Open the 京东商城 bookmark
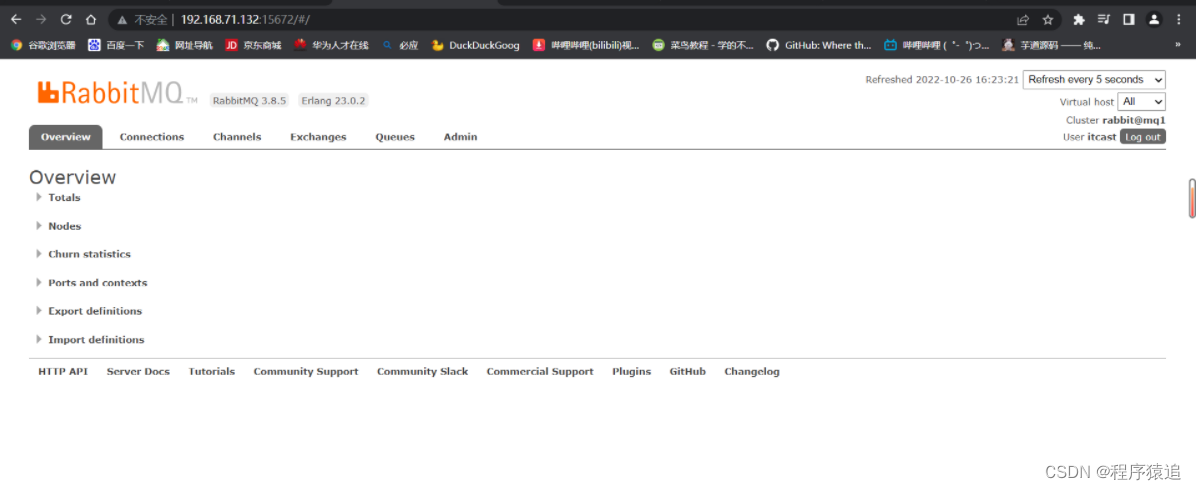Screen dimensions: 1196x490 pos(253,45)
